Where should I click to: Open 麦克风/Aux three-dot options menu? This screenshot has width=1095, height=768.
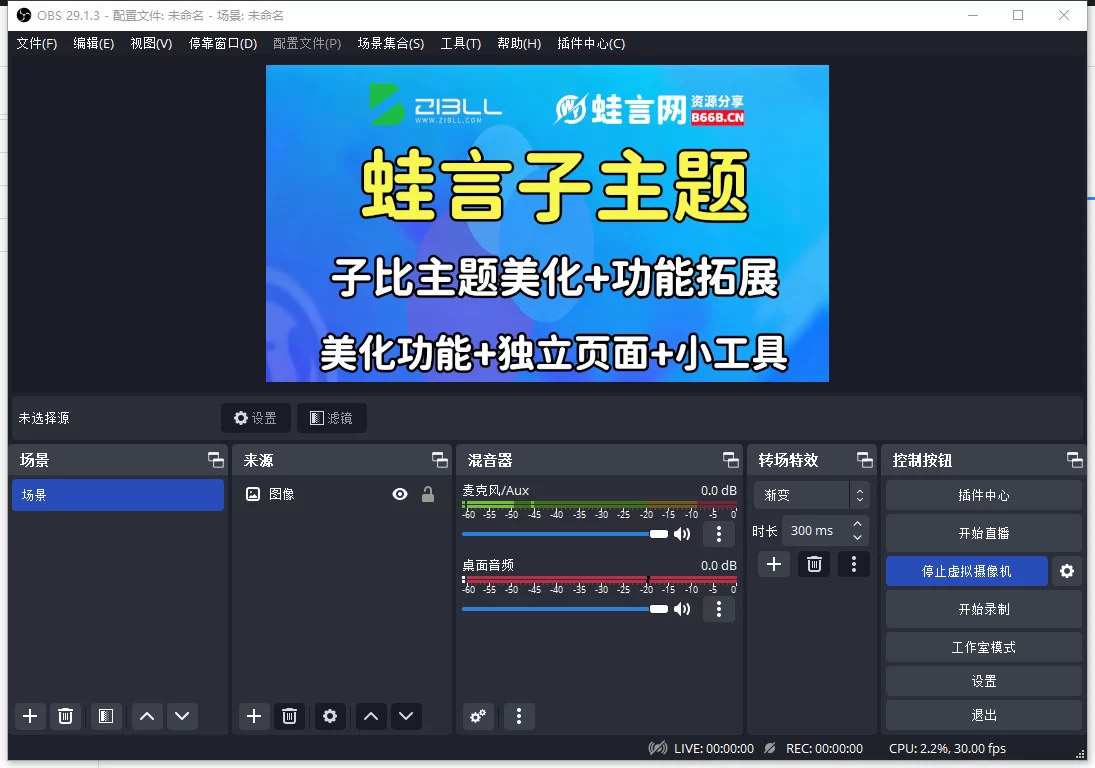pos(719,534)
